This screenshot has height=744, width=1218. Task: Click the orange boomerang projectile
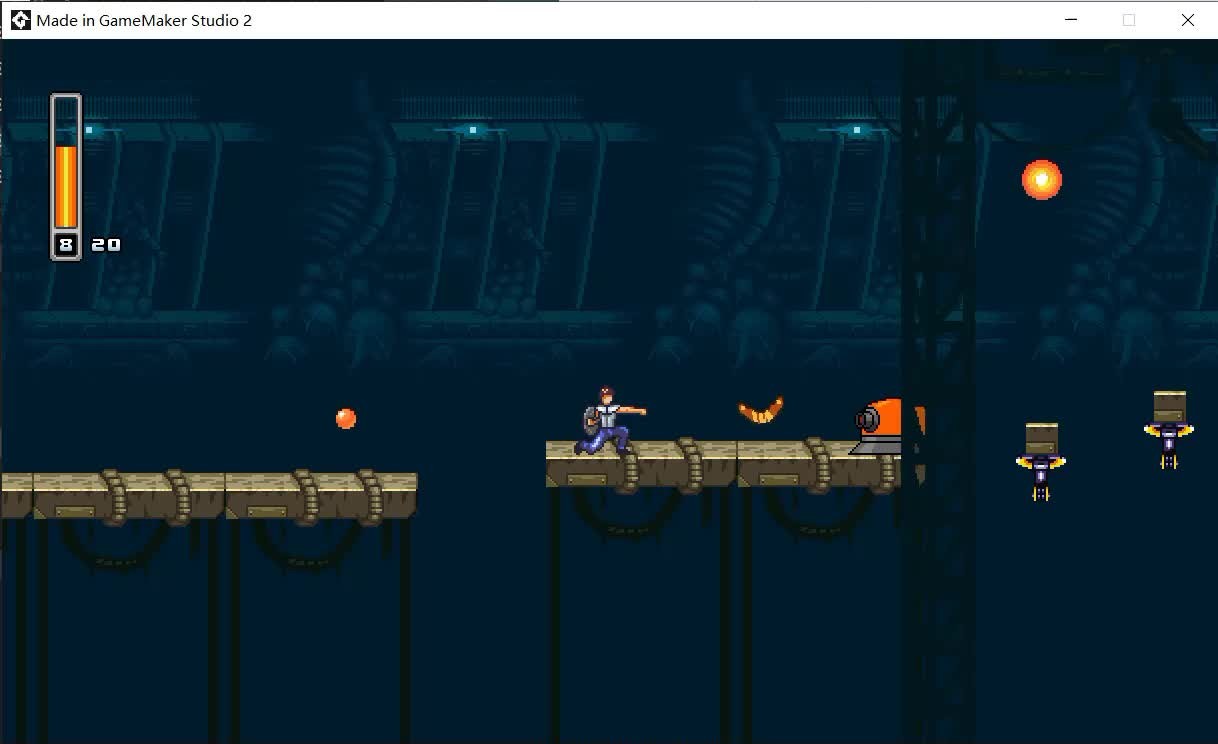(x=761, y=410)
